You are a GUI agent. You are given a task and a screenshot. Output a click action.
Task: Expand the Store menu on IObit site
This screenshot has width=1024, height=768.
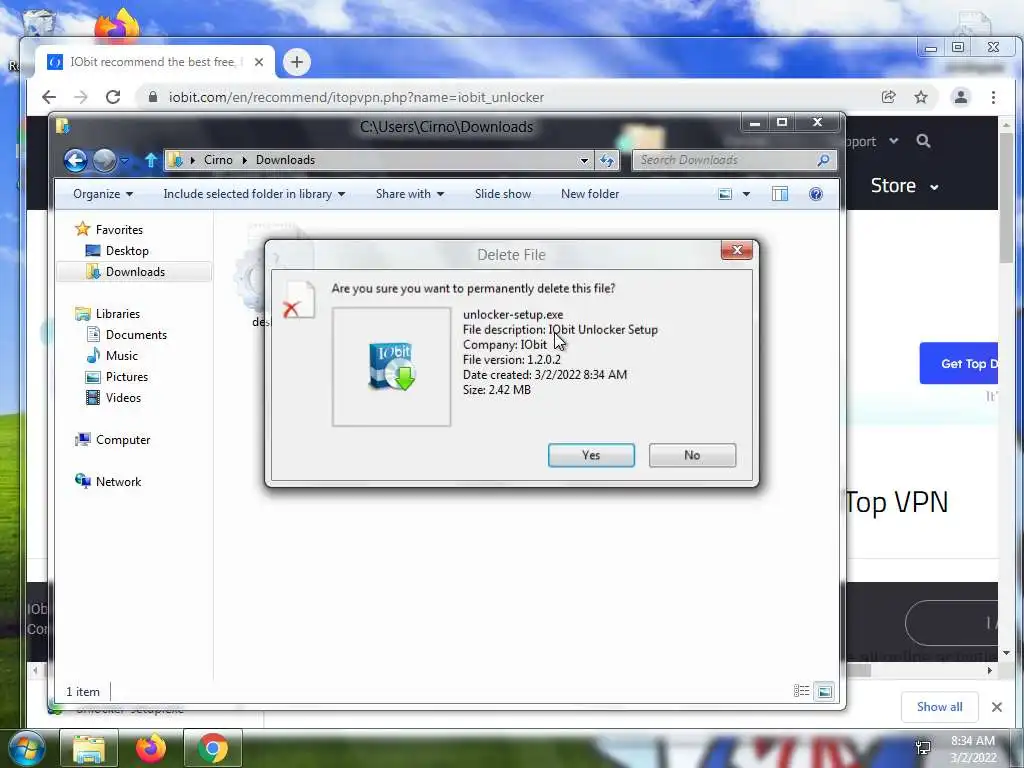click(904, 185)
